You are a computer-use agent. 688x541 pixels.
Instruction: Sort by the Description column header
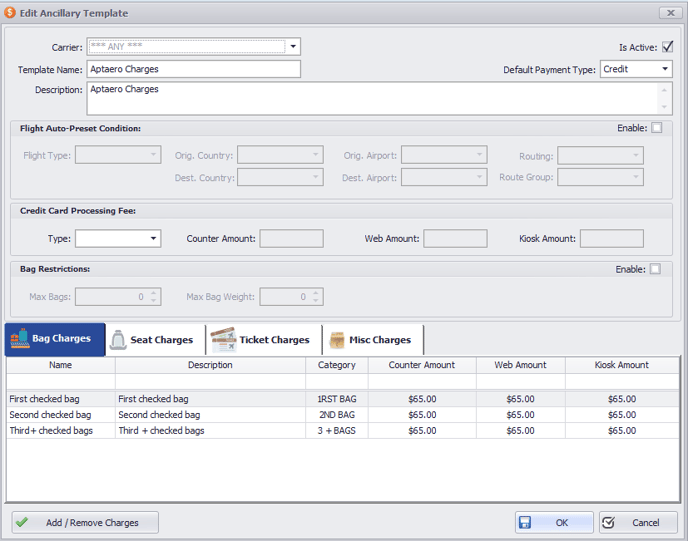pyautogui.click(x=210, y=365)
